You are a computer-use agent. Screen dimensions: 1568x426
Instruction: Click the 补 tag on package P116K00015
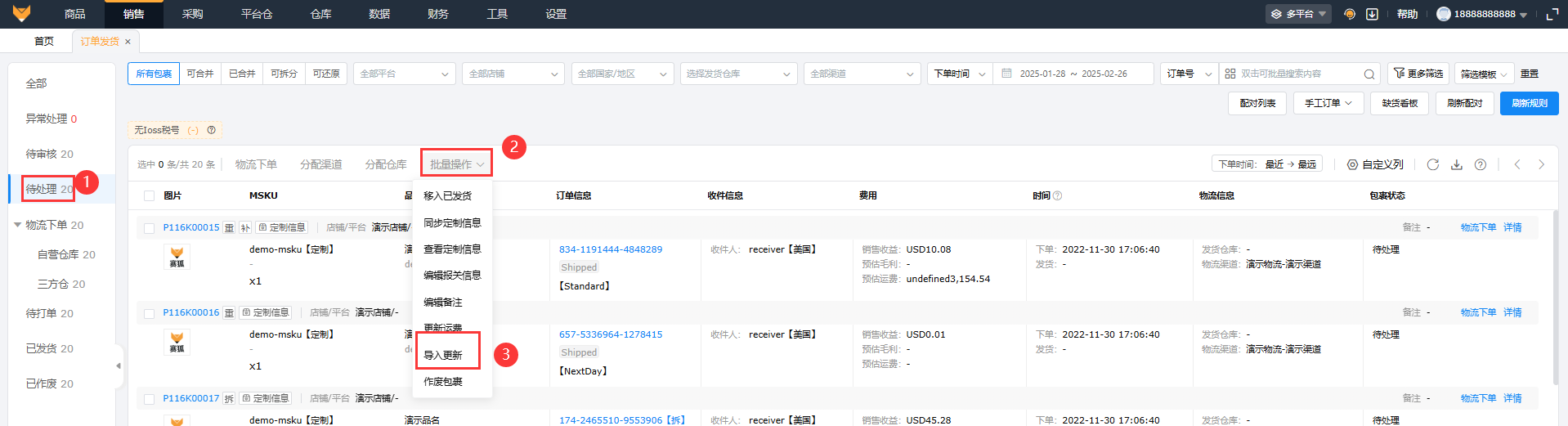tap(245, 228)
